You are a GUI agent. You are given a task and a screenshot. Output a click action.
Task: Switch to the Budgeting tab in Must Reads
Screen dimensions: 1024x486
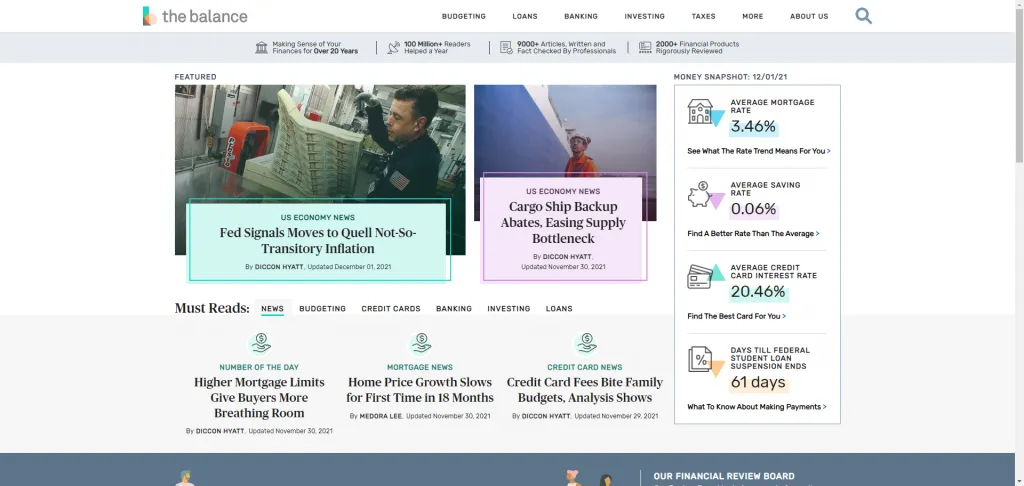[323, 308]
